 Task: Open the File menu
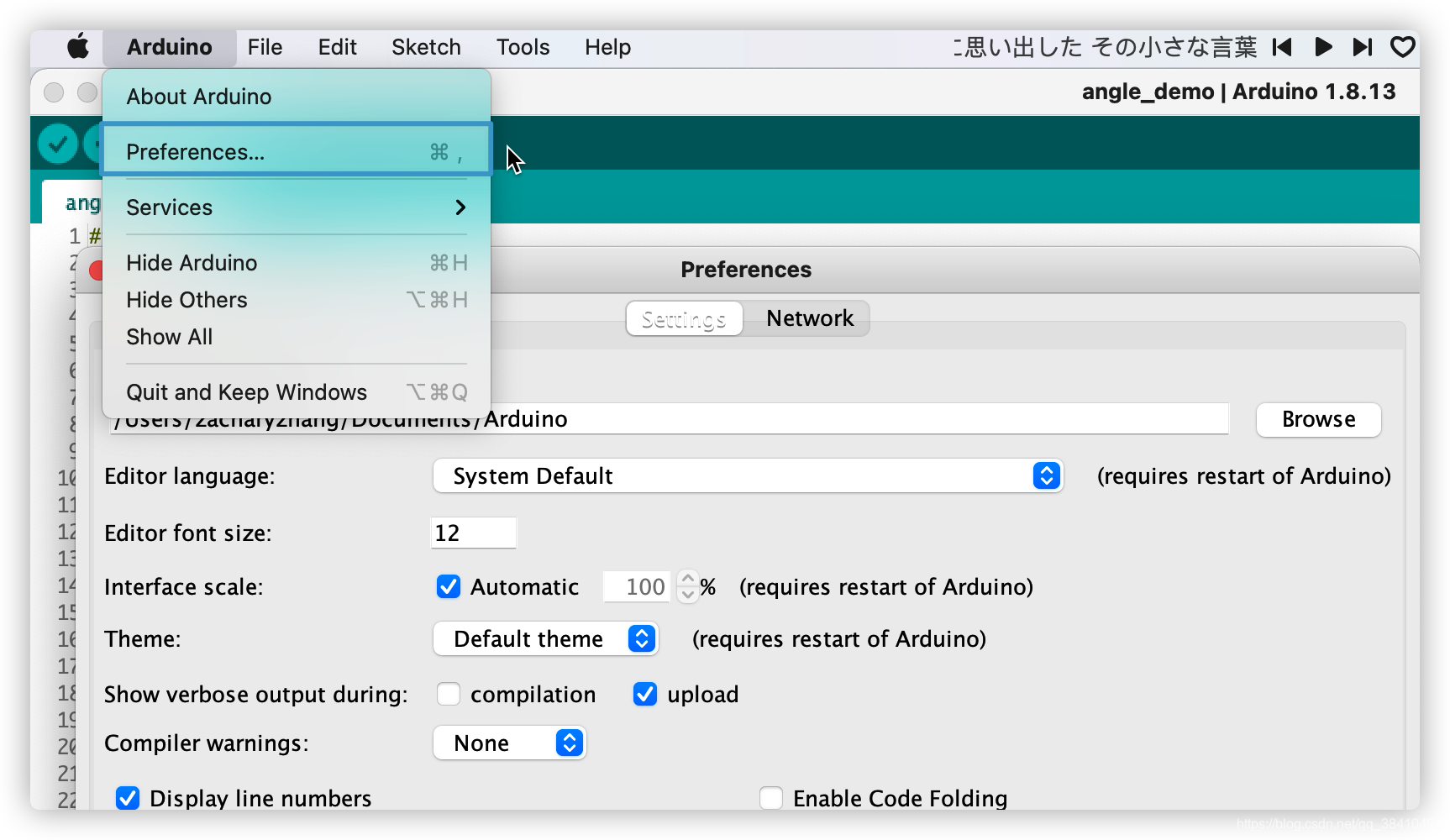265,47
